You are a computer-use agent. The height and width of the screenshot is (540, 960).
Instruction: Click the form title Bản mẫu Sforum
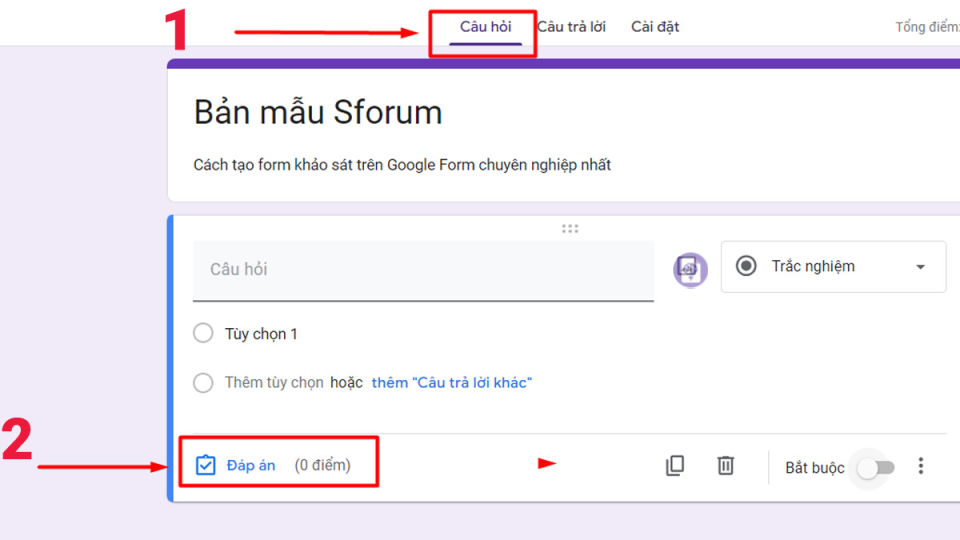click(318, 113)
